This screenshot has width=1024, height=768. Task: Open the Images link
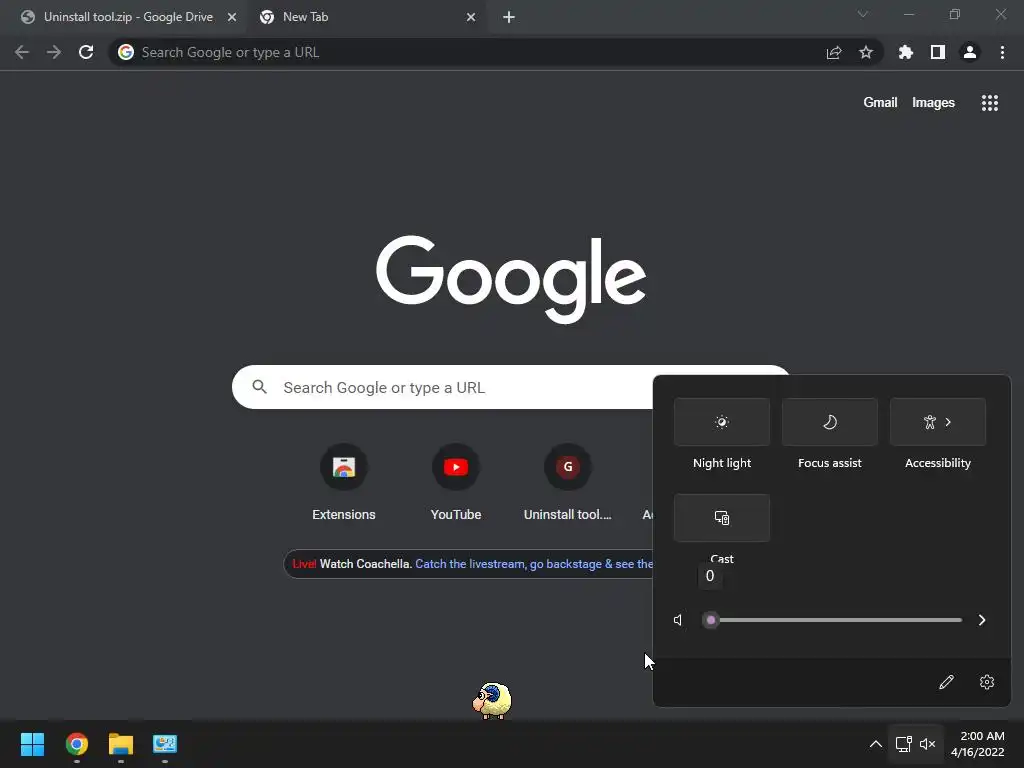click(x=933, y=103)
